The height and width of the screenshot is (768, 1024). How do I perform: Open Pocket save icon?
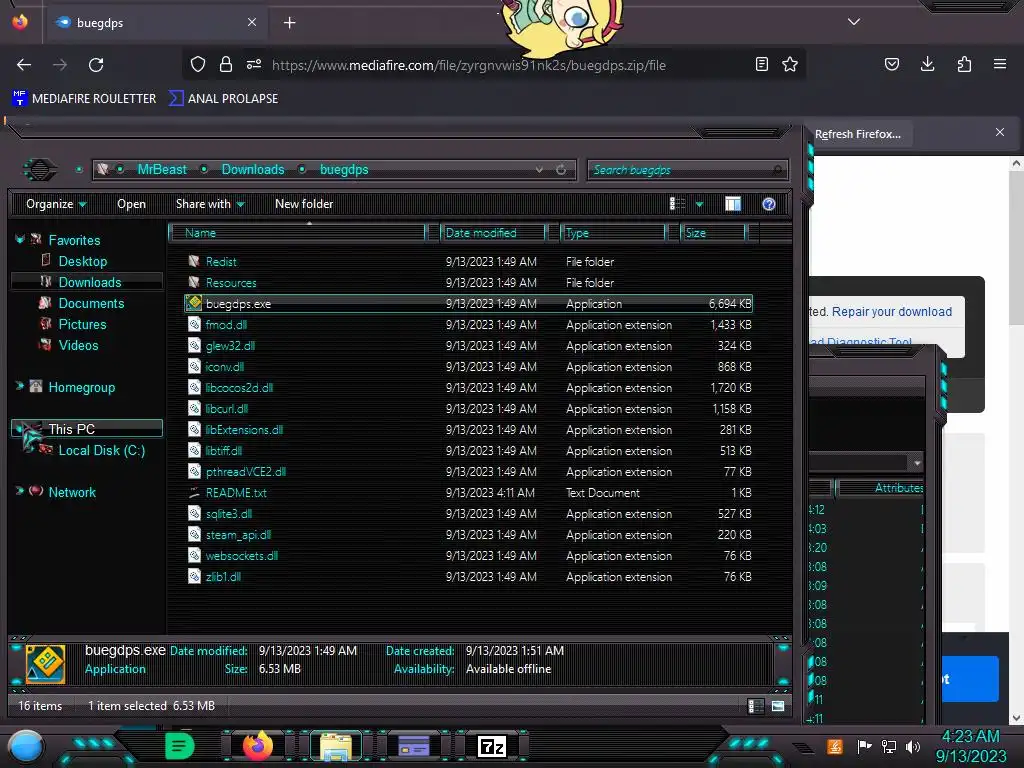(x=892, y=64)
